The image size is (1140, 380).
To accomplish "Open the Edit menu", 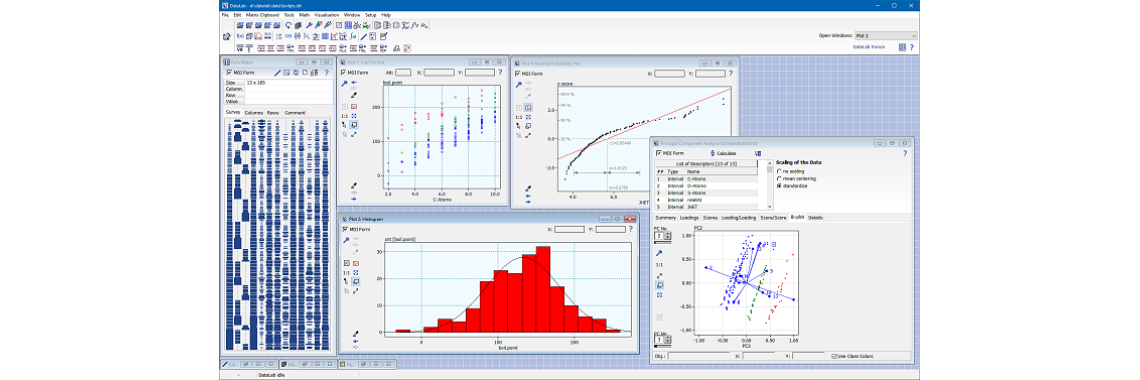I will (237, 15).
